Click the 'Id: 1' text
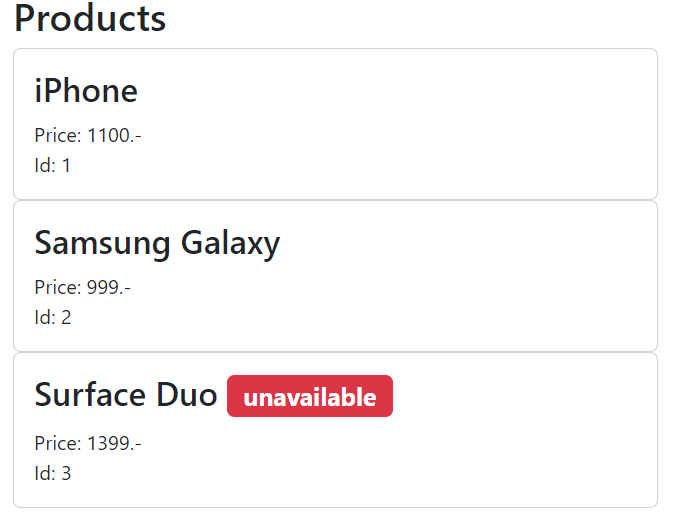 [53, 165]
